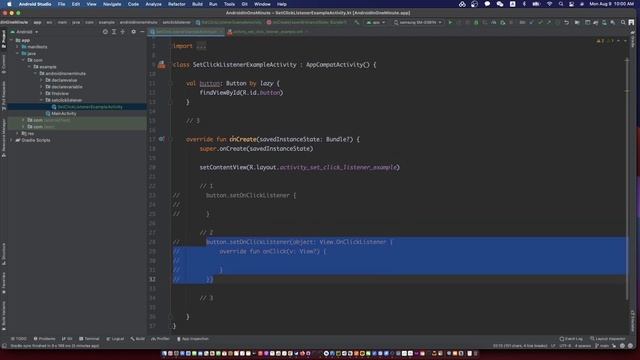The width and height of the screenshot is (640, 360).
Task: Collapse the java folder node
Action: point(18,53)
